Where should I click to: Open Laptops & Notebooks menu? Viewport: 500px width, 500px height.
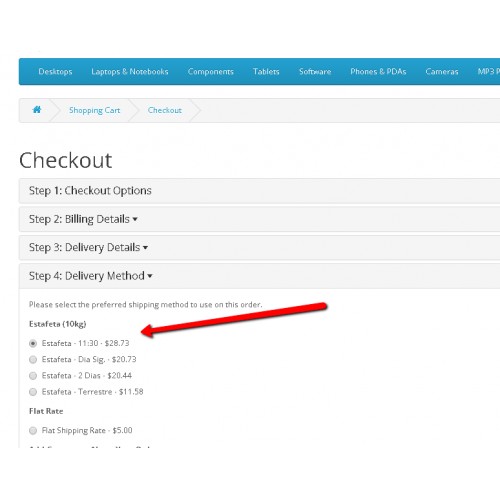click(x=130, y=72)
